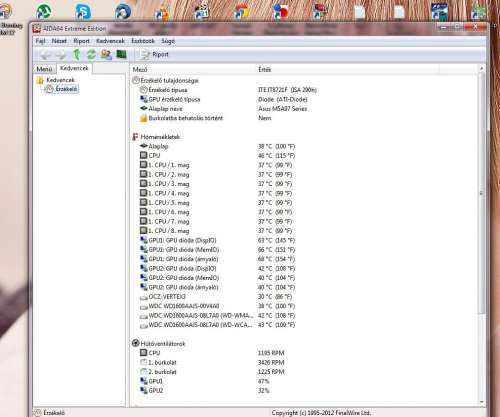Click the Érzékelő tulajdonságai section icon

[x=136, y=80]
